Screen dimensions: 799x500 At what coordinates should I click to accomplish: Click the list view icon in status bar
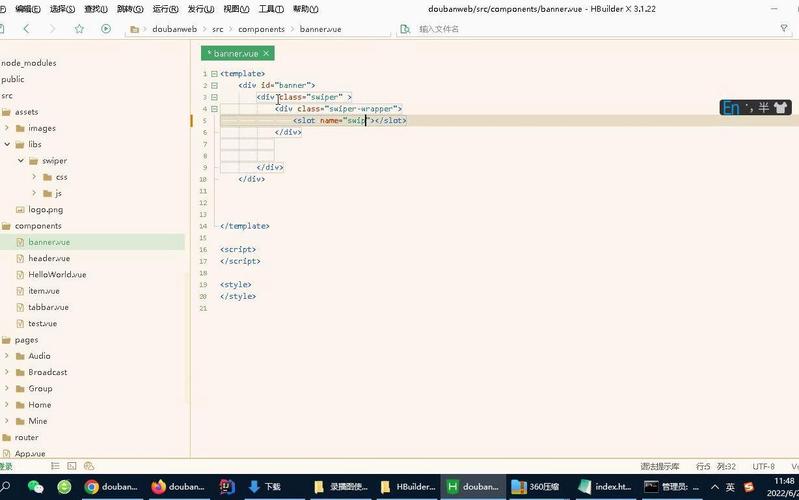55,466
